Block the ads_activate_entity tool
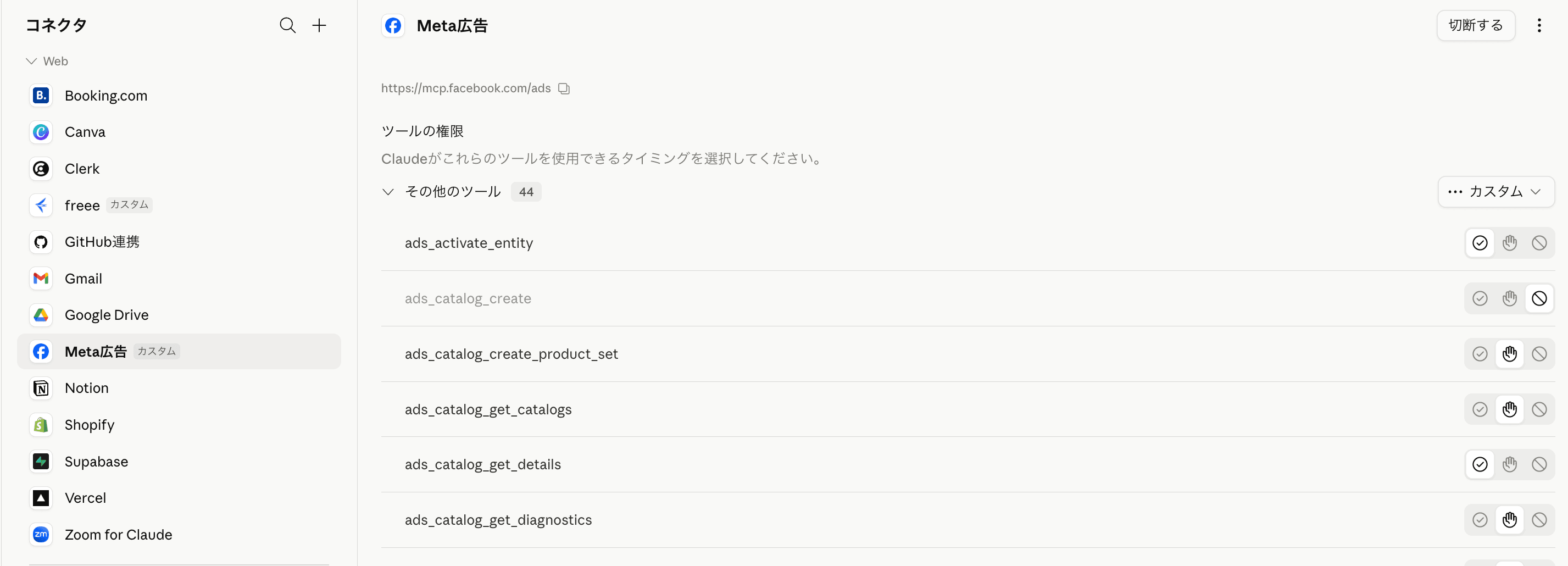The image size is (1568, 566). click(x=1539, y=243)
